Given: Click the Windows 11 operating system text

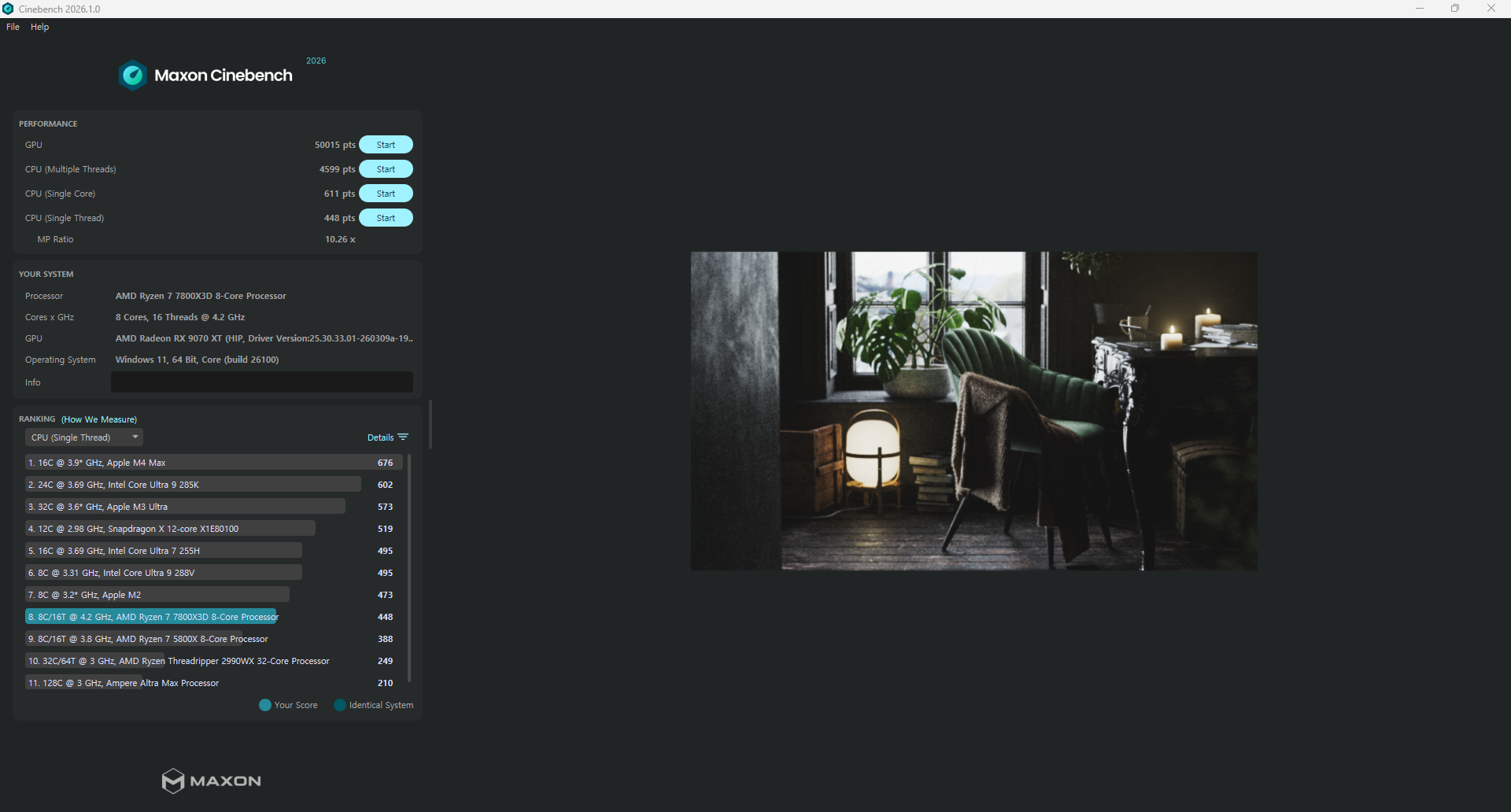Looking at the screenshot, I should pyautogui.click(x=197, y=360).
